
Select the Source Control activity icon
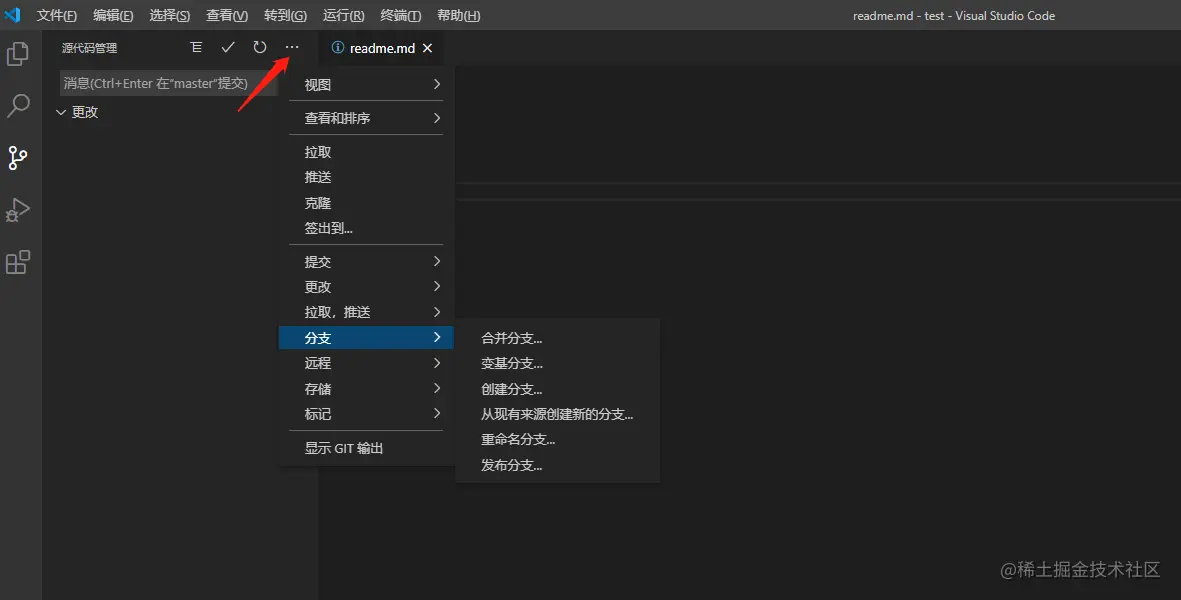point(18,158)
